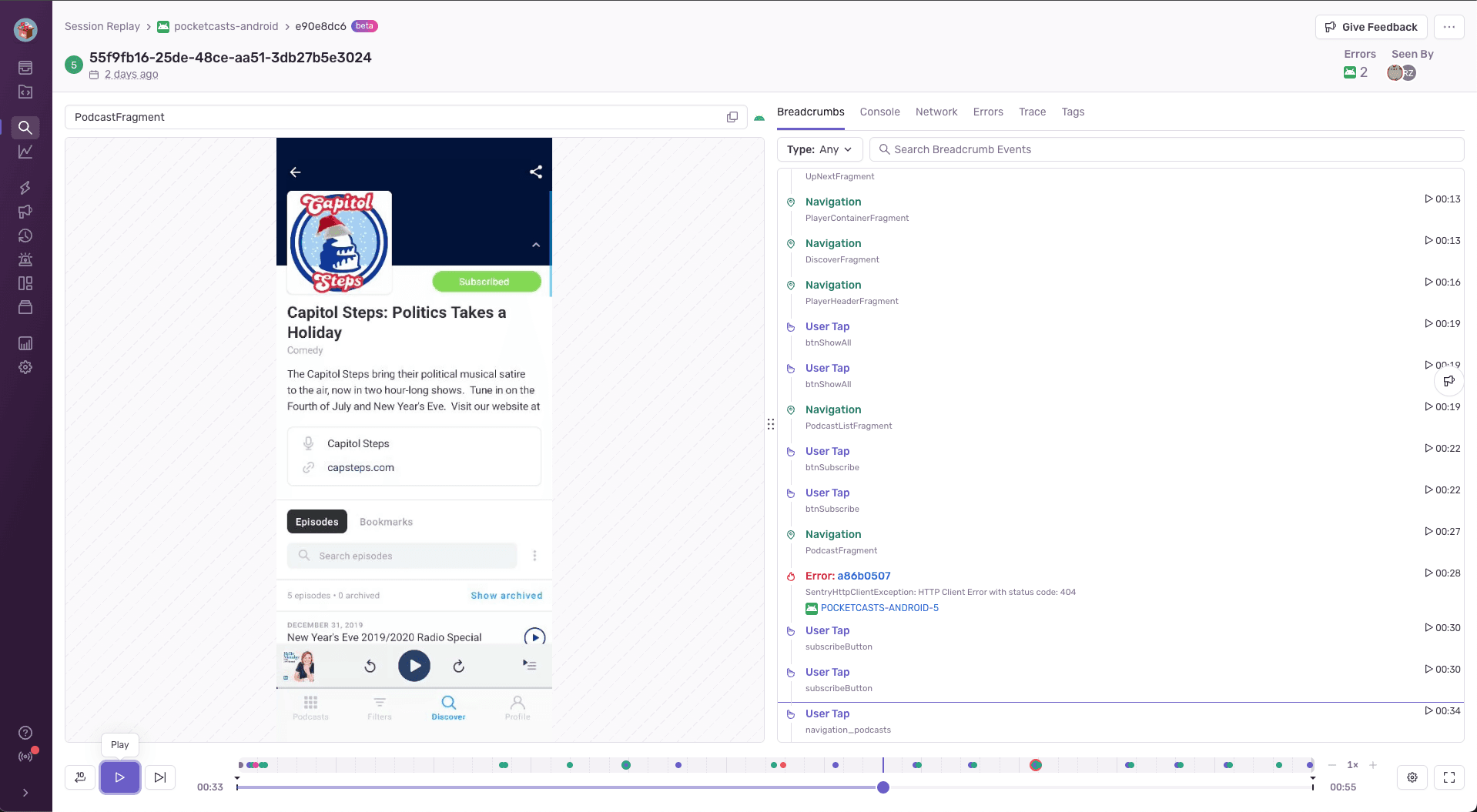Click the Stats bar chart icon in sidebar

(25, 343)
